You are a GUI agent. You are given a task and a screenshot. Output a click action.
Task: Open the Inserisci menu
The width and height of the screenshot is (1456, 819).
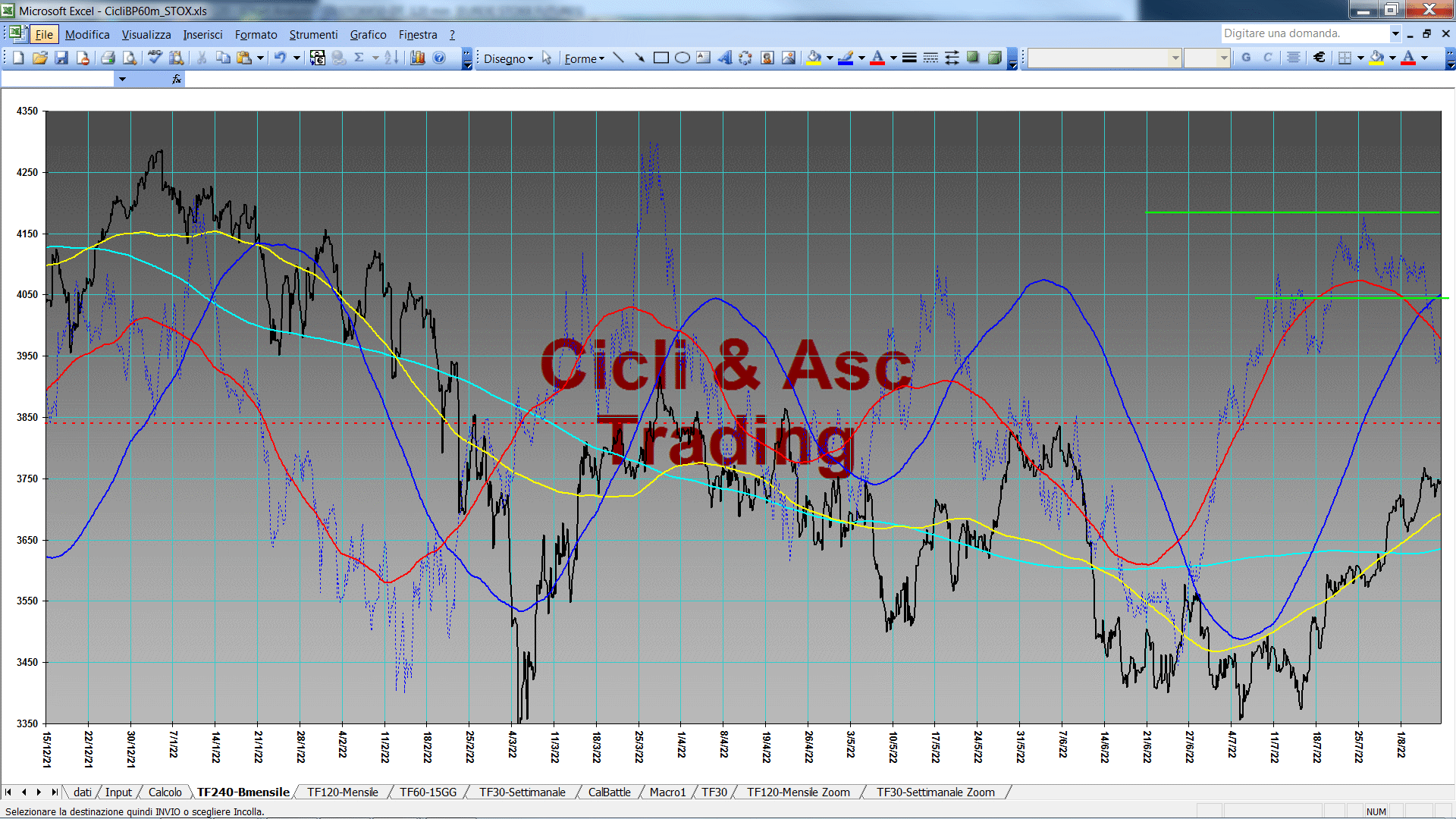click(202, 35)
